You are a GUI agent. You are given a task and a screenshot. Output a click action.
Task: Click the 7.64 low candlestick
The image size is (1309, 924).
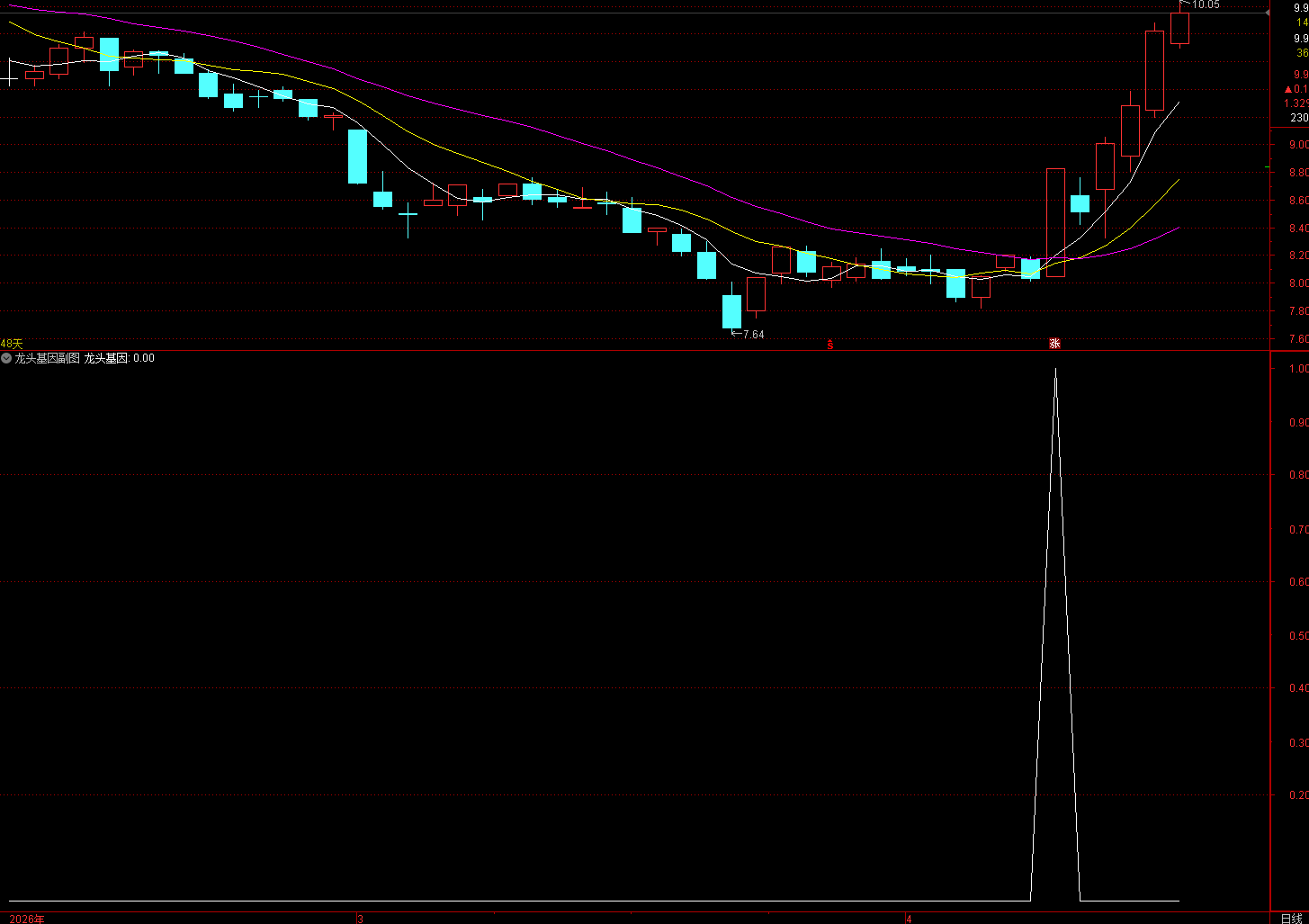click(x=731, y=310)
